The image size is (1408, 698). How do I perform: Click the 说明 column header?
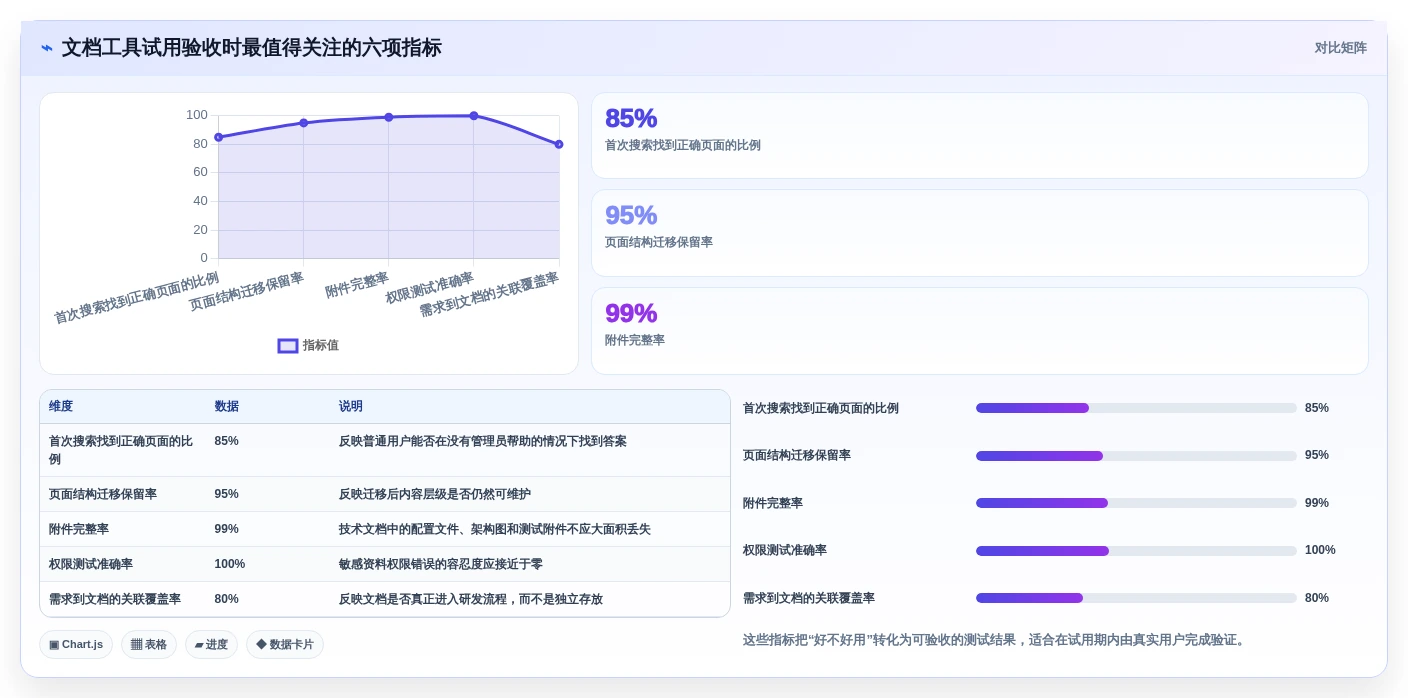coord(351,407)
